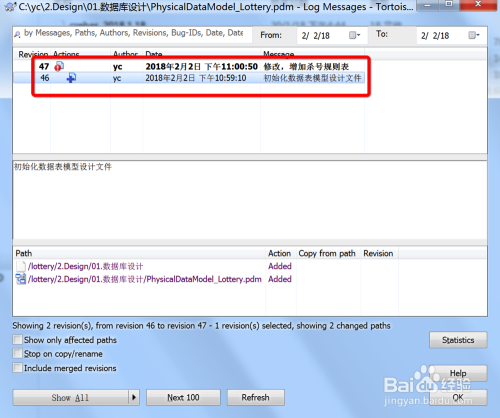The width and height of the screenshot is (500, 418).
Task: Click the Copy from path column header
Action: (x=327, y=253)
